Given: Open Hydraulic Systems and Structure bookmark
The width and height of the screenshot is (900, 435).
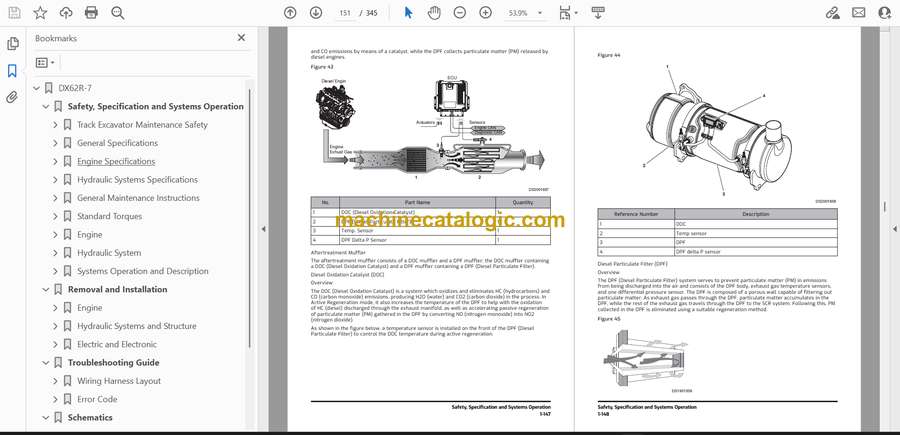Looking at the screenshot, I should tap(137, 326).
